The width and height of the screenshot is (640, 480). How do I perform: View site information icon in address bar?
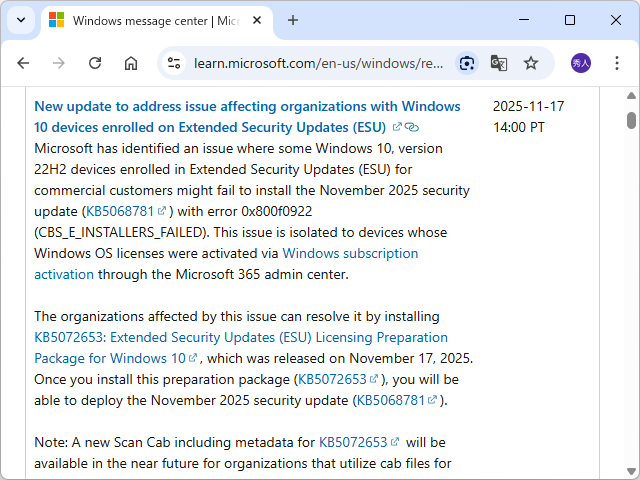click(x=174, y=63)
